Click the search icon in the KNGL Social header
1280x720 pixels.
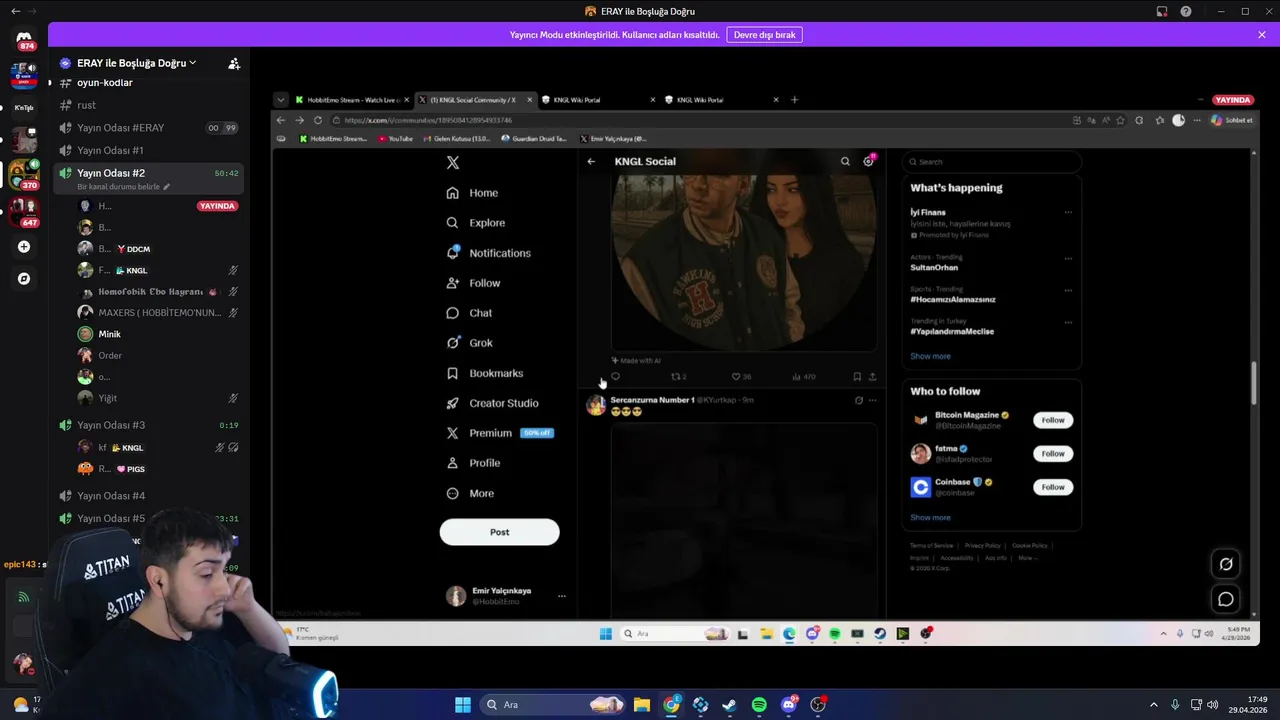[x=845, y=161]
